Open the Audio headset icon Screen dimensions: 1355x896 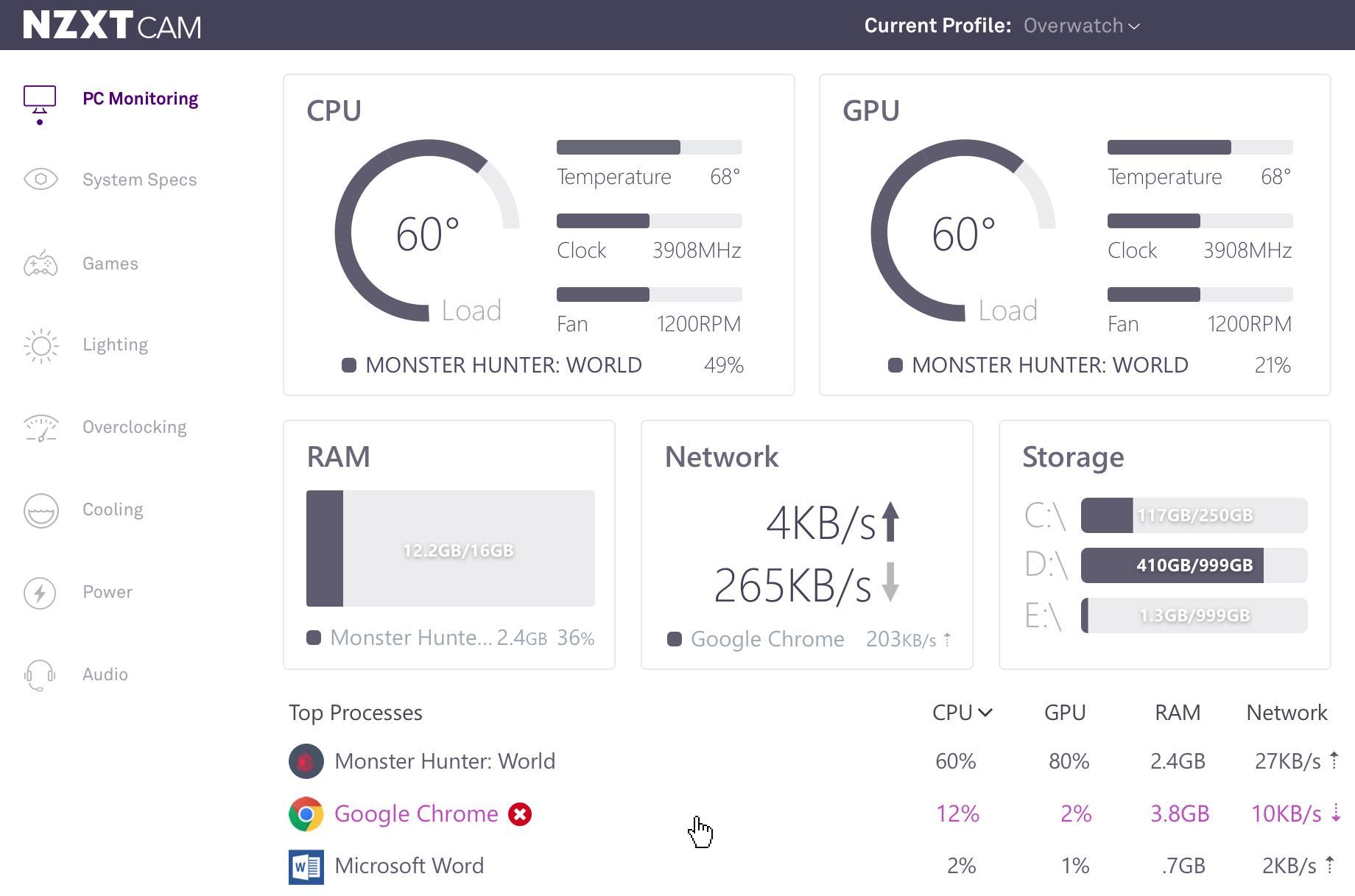pos(40,675)
